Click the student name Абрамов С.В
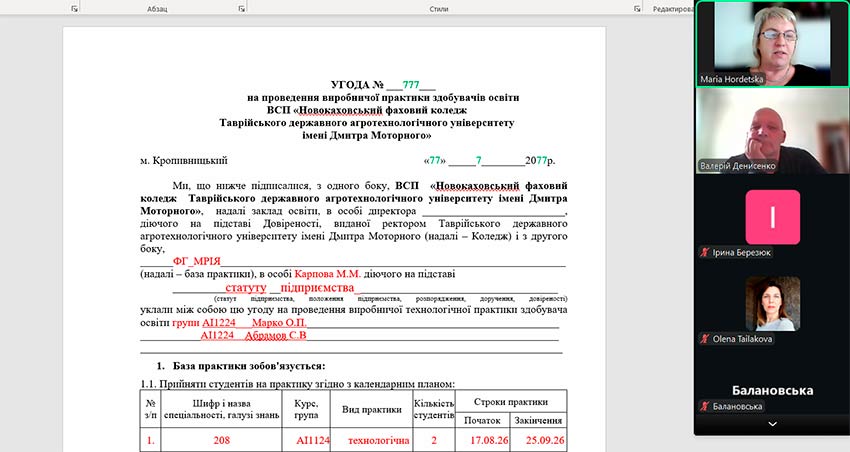This screenshot has width=850, height=452. coord(275,335)
